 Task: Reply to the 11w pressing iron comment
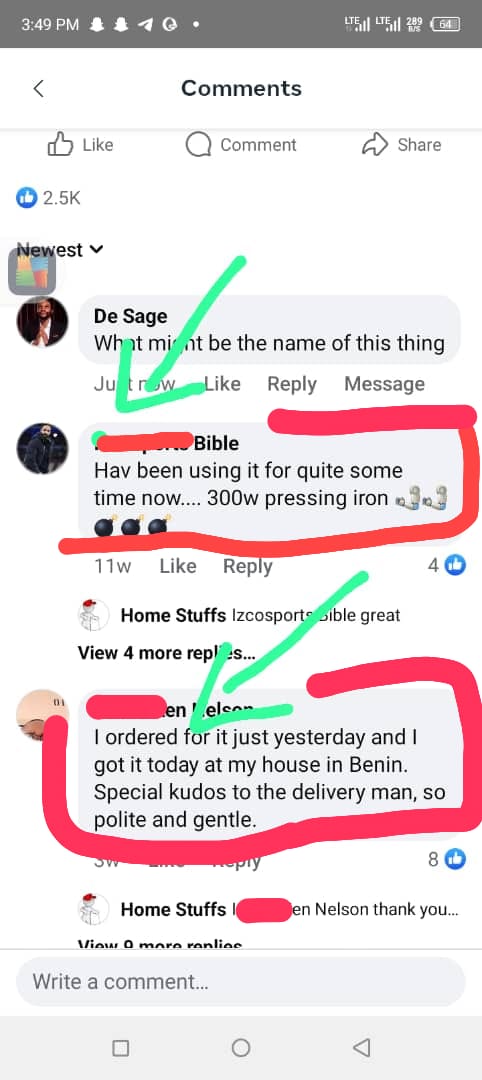[x=248, y=565]
